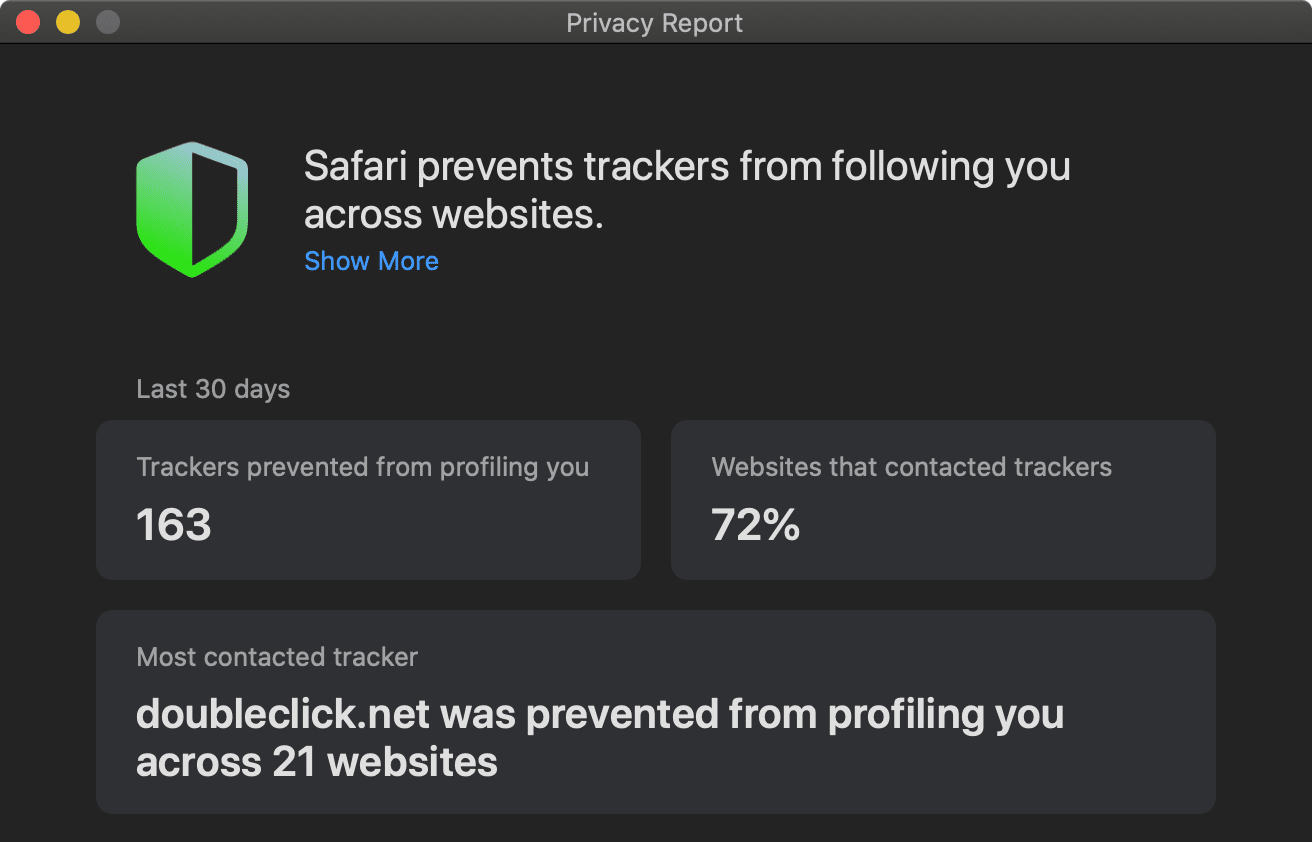Click the "Safari prevents trackers" headline line
The width and height of the screenshot is (1312, 842).
click(x=686, y=167)
